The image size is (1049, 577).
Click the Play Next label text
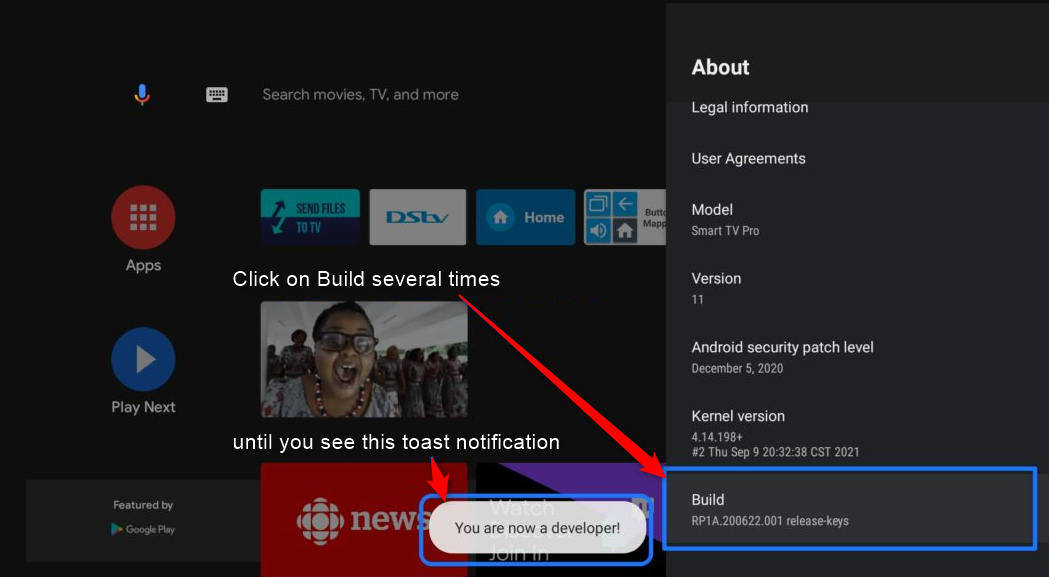(x=143, y=407)
